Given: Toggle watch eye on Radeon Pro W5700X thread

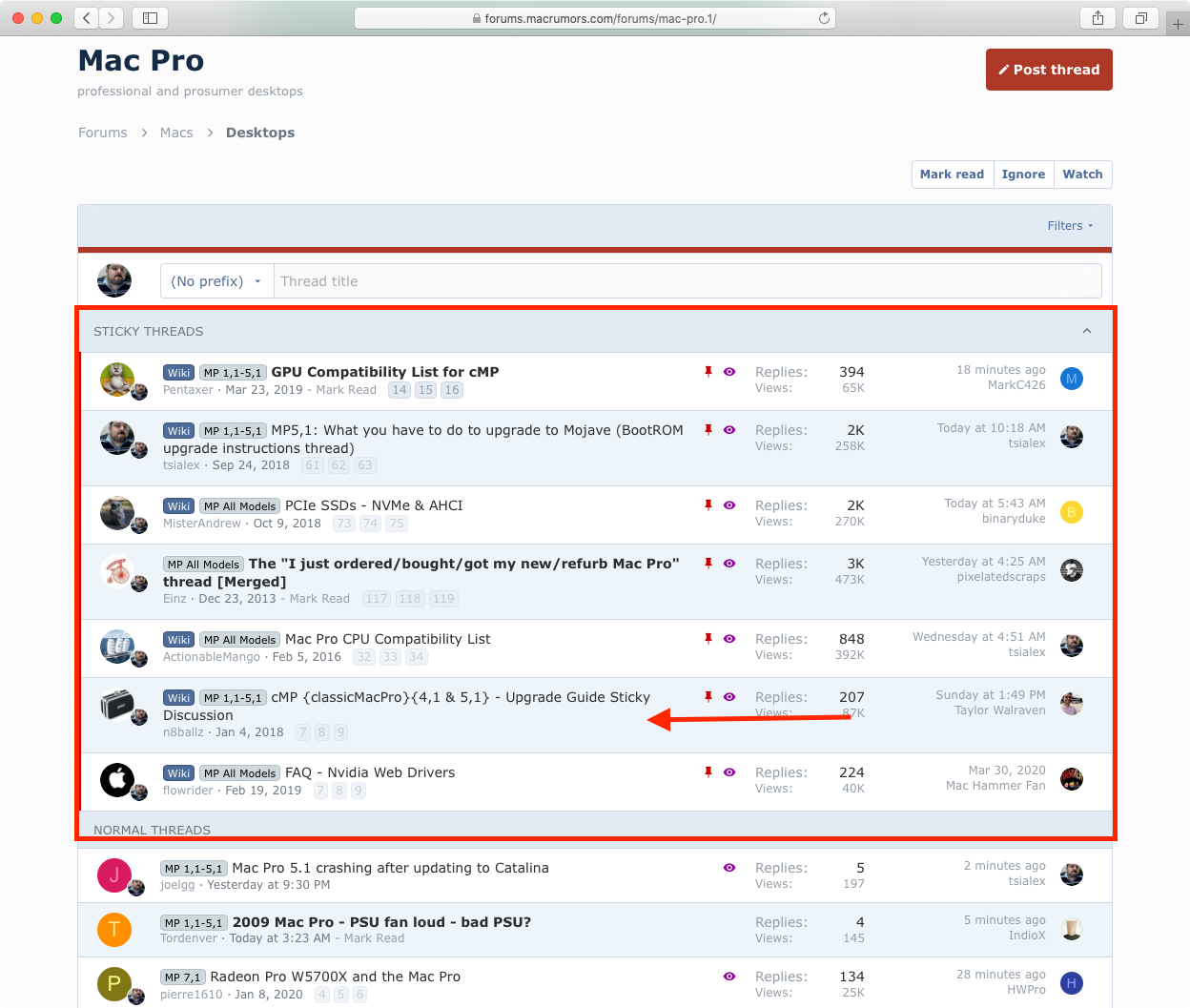Looking at the screenshot, I should [729, 977].
